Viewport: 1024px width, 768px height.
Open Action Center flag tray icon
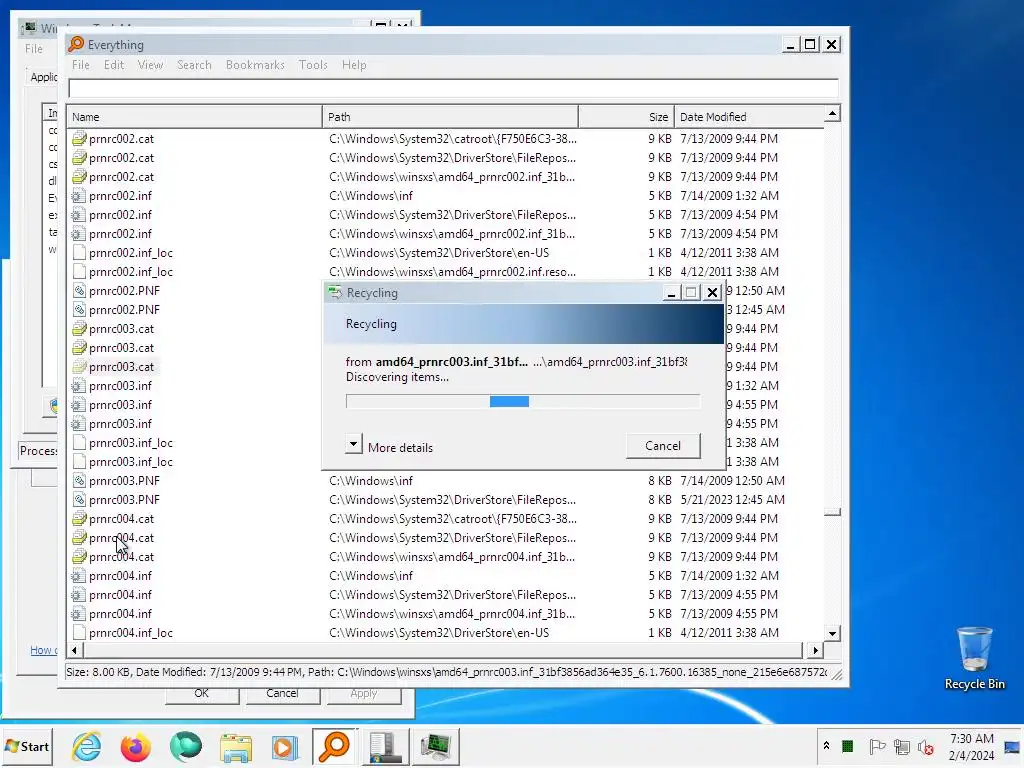pos(876,746)
